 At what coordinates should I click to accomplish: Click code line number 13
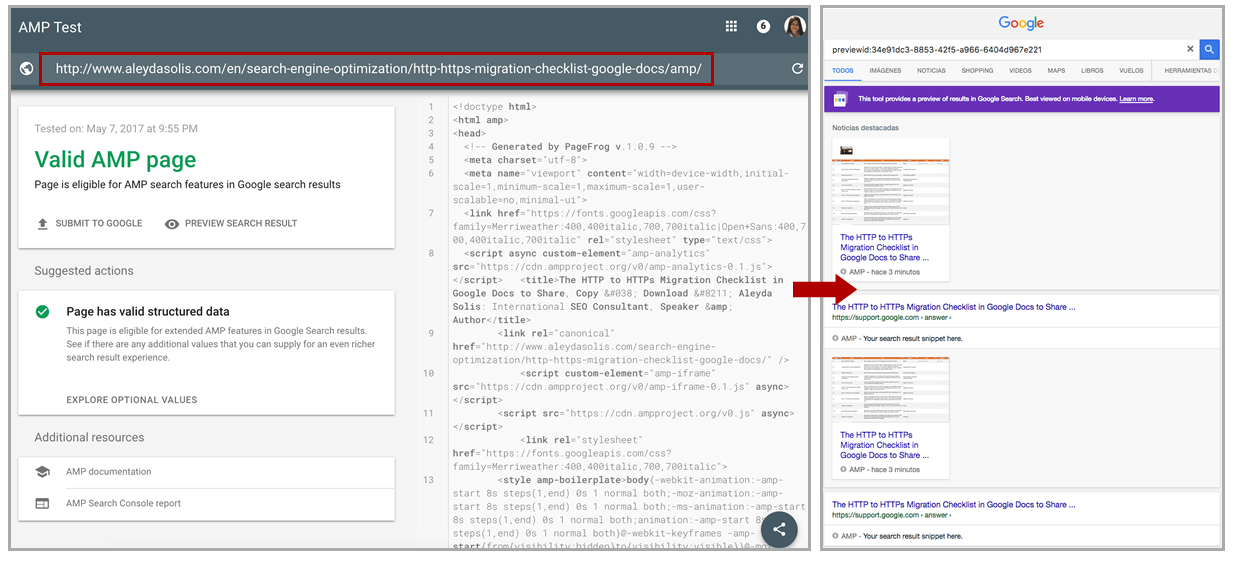pos(428,480)
